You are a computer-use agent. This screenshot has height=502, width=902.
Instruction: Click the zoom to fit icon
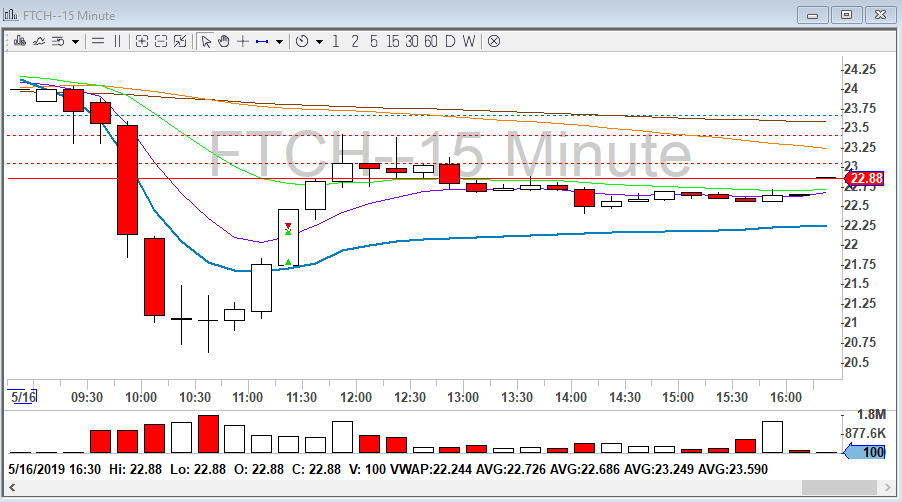point(180,41)
